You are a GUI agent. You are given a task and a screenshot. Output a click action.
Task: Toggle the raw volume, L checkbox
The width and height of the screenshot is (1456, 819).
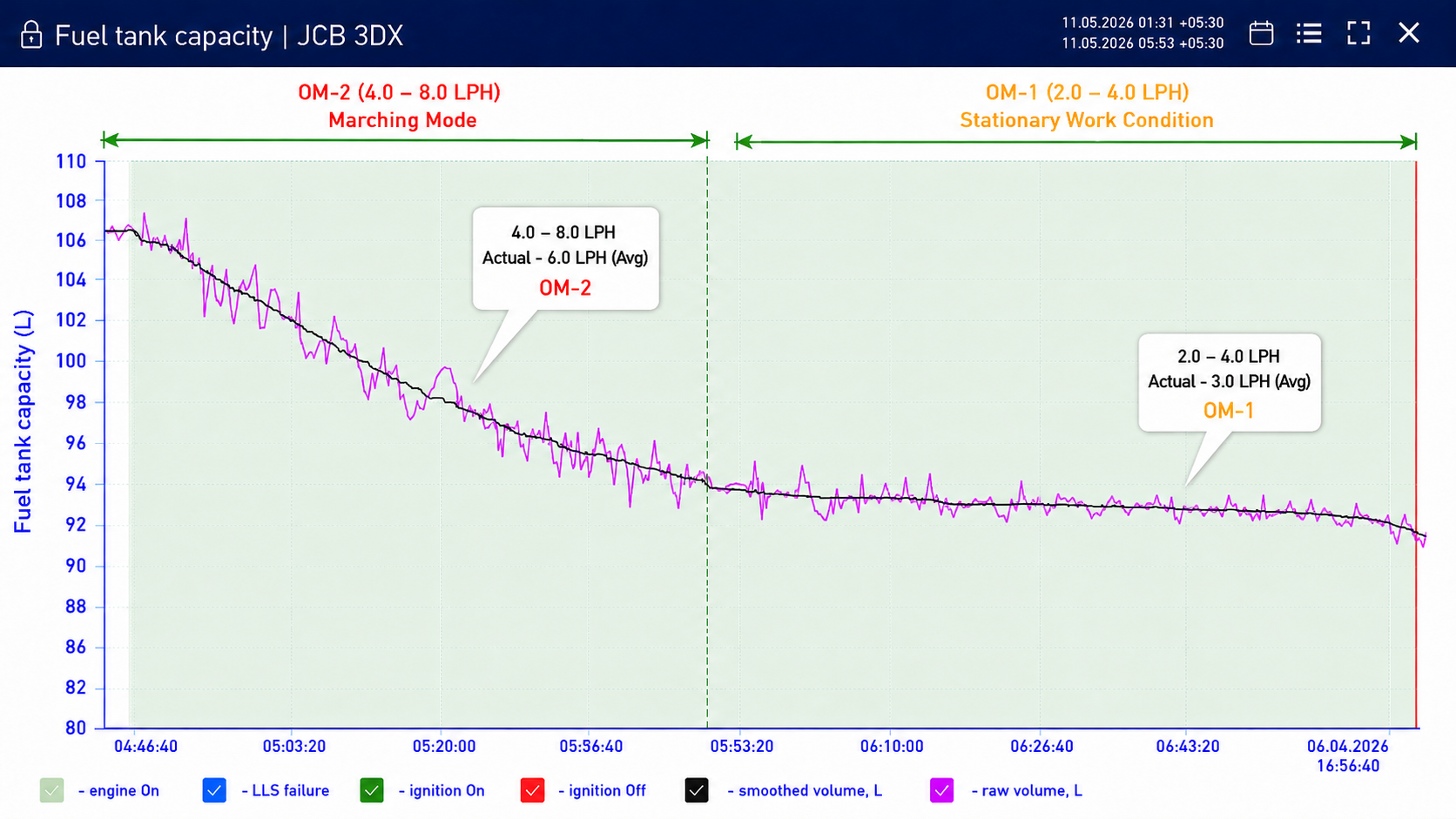[941, 790]
